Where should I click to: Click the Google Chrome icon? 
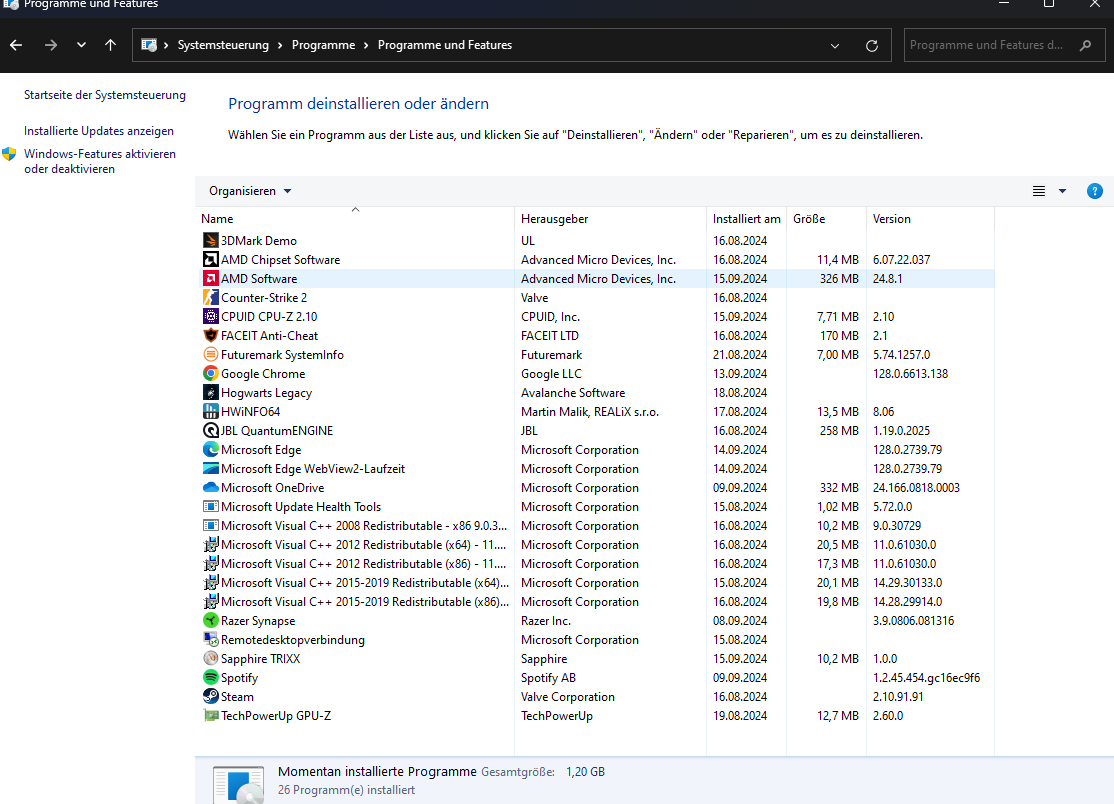coord(210,374)
